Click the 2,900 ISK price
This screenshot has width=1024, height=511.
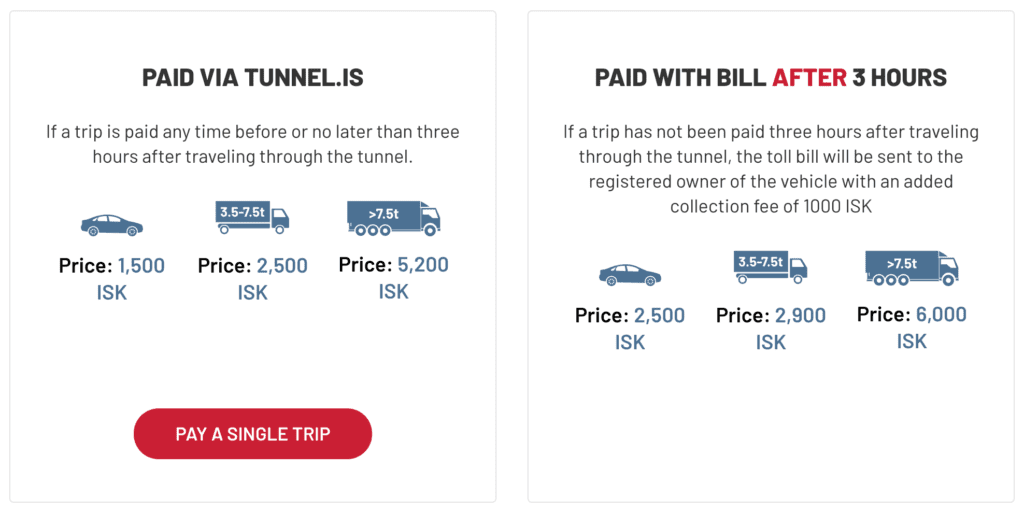tap(800, 316)
